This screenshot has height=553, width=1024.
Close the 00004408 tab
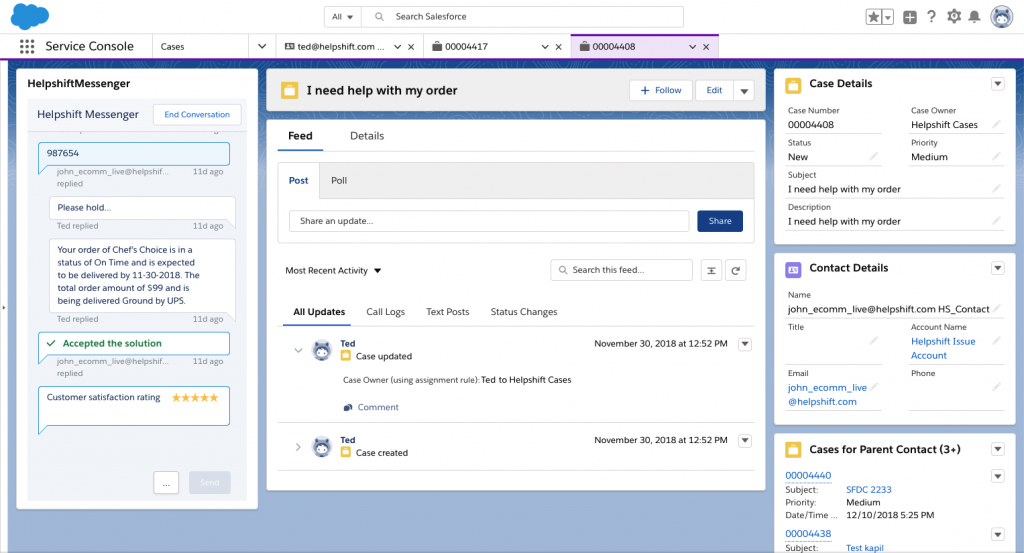[x=706, y=47]
